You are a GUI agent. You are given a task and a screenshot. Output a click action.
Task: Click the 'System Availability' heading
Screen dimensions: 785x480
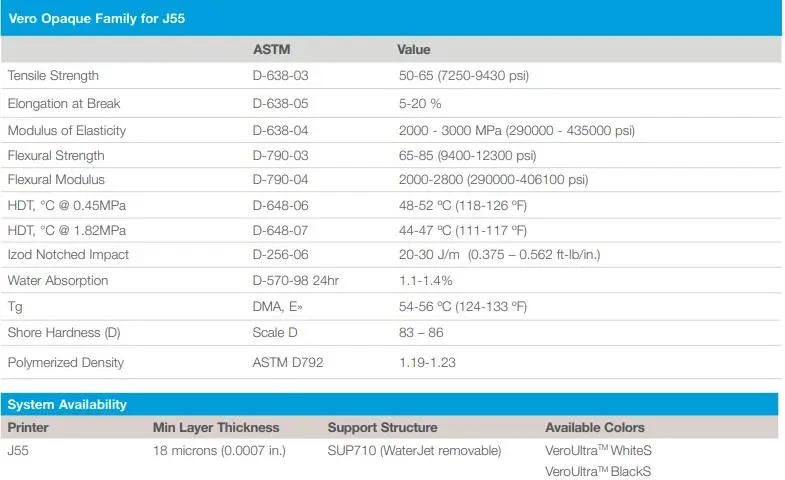click(x=67, y=405)
